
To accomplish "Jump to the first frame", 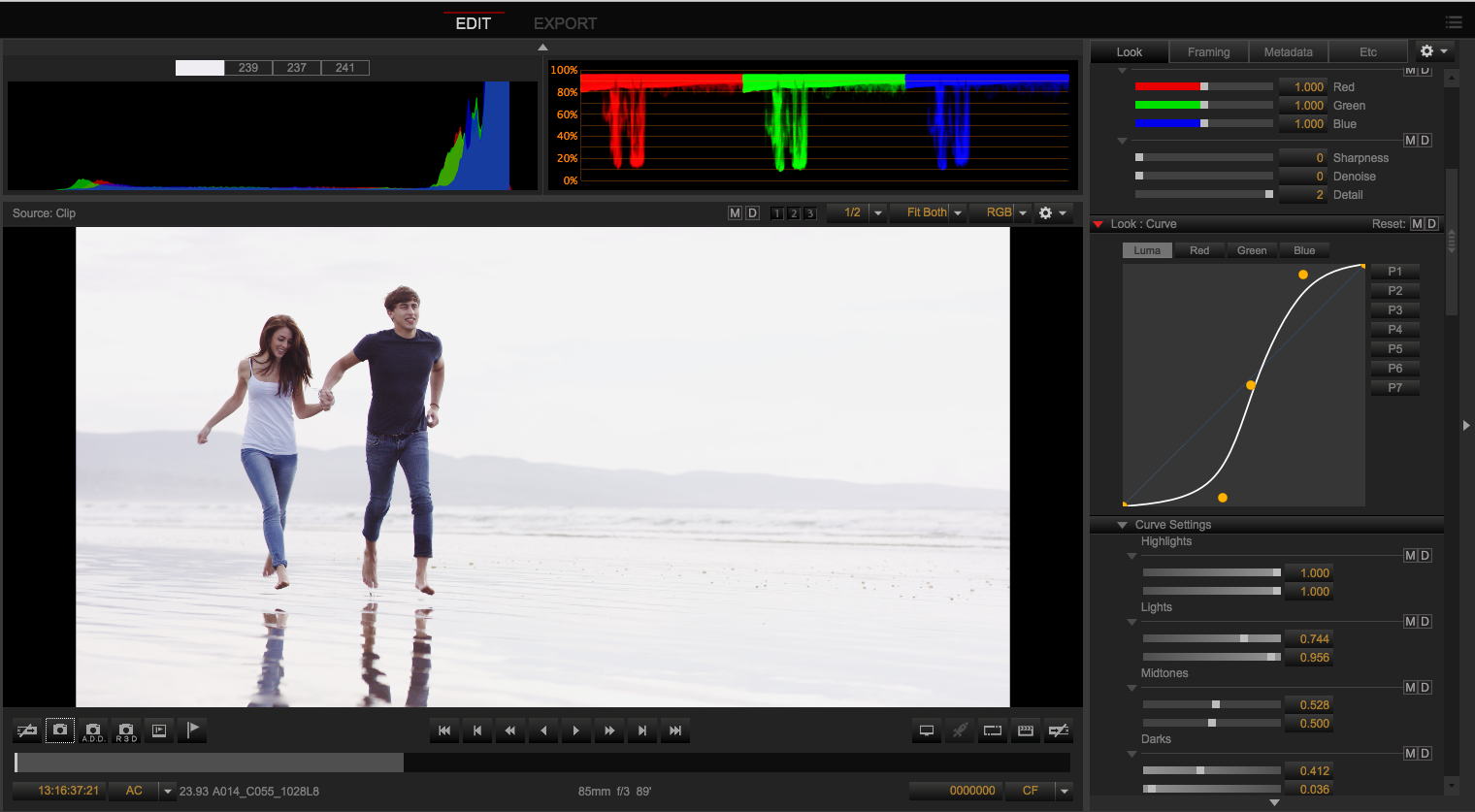I will tap(444, 731).
